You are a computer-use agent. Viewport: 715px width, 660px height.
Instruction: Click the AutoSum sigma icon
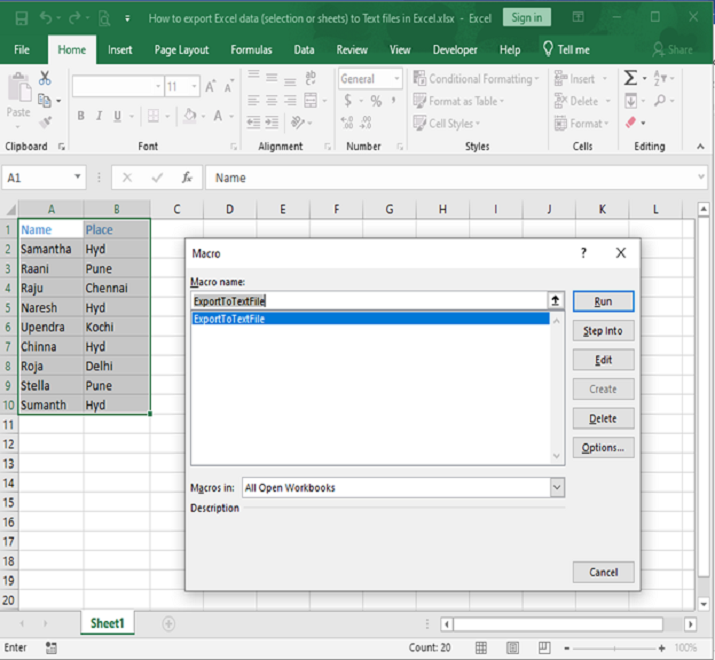click(x=631, y=78)
